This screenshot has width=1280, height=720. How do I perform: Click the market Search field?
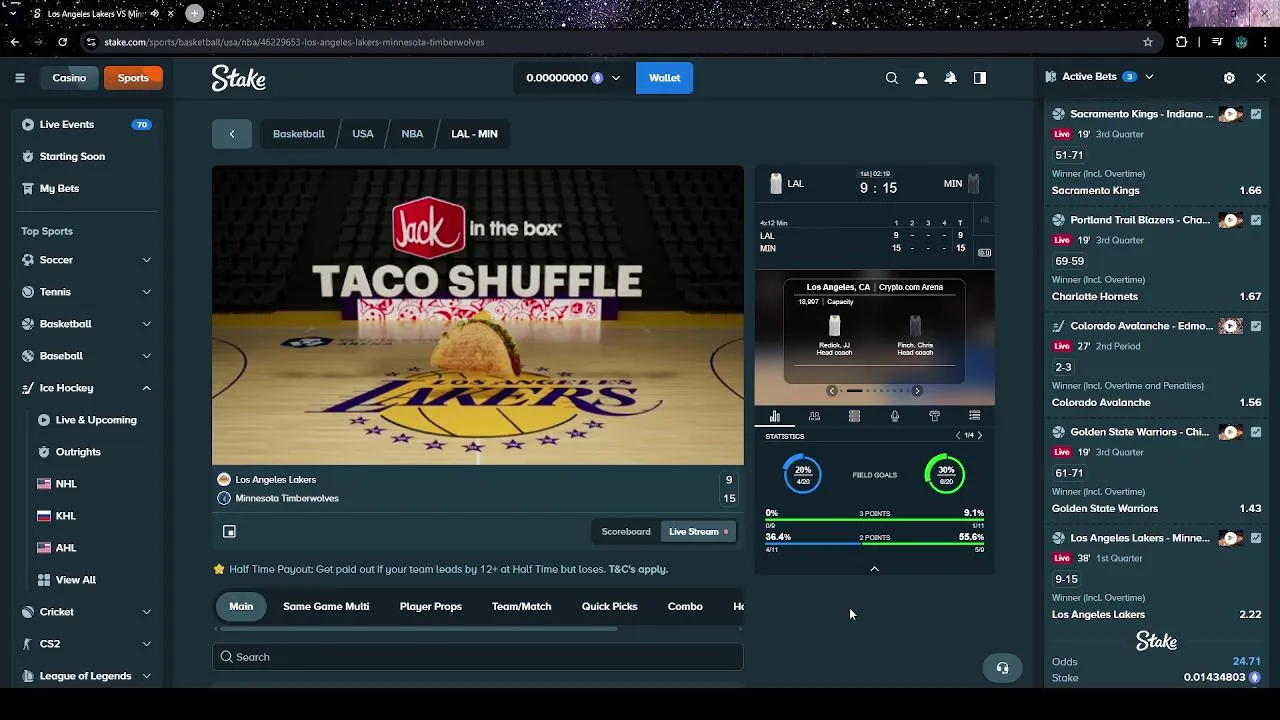click(x=478, y=657)
